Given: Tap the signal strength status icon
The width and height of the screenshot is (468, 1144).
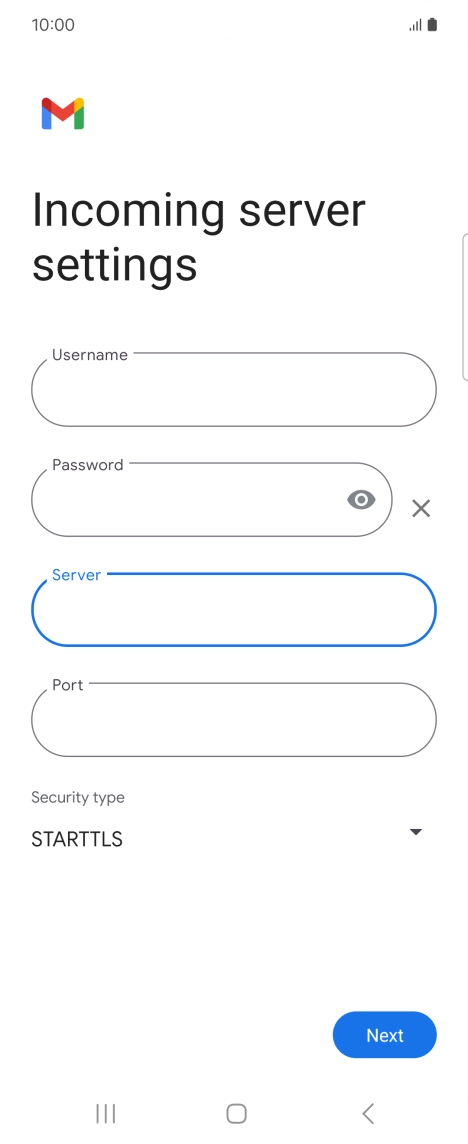Looking at the screenshot, I should (415, 25).
